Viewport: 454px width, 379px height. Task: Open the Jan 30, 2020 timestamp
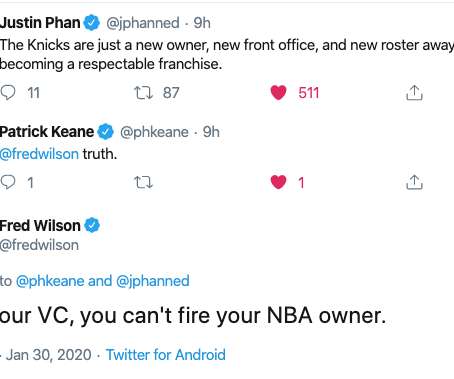click(x=49, y=355)
